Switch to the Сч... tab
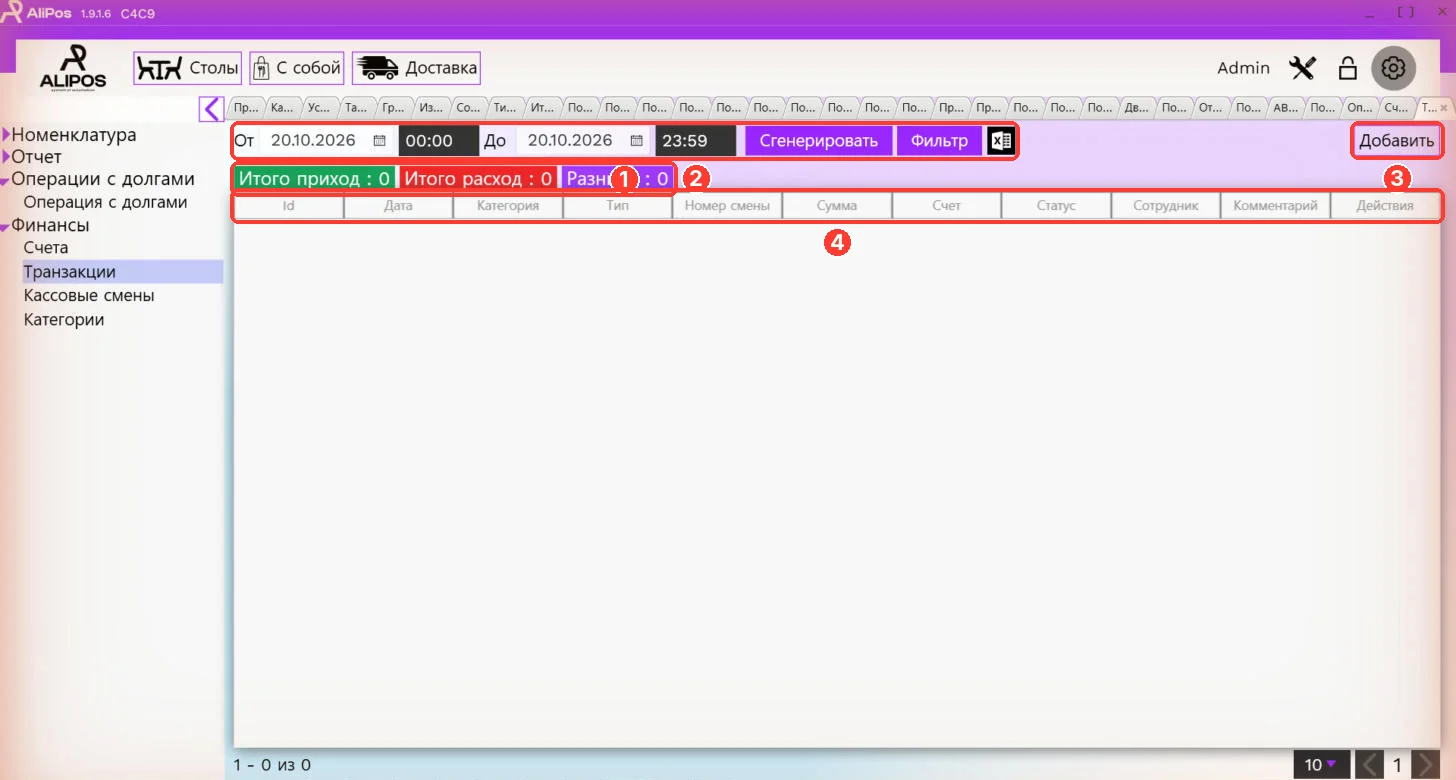Viewport: 1456px width, 780px height. pos(1396,107)
